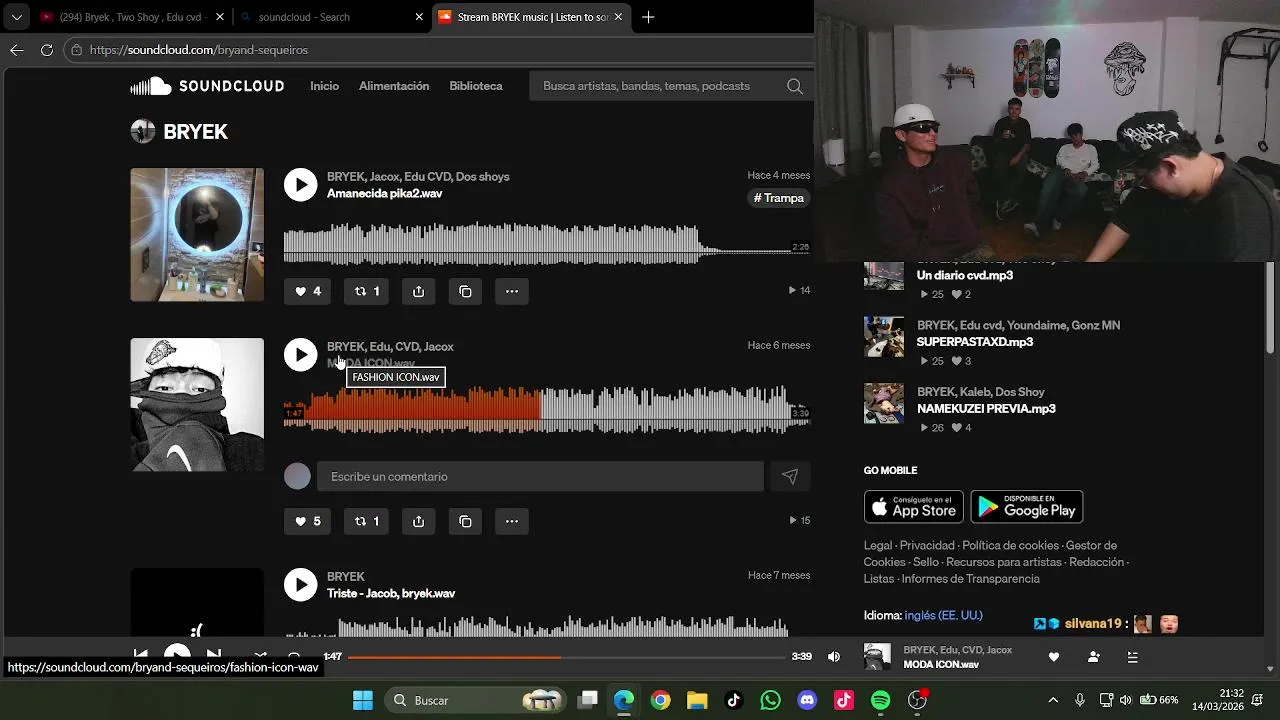Click the browser address bar URL
Viewport: 1280px width, 720px height.
coord(198,50)
